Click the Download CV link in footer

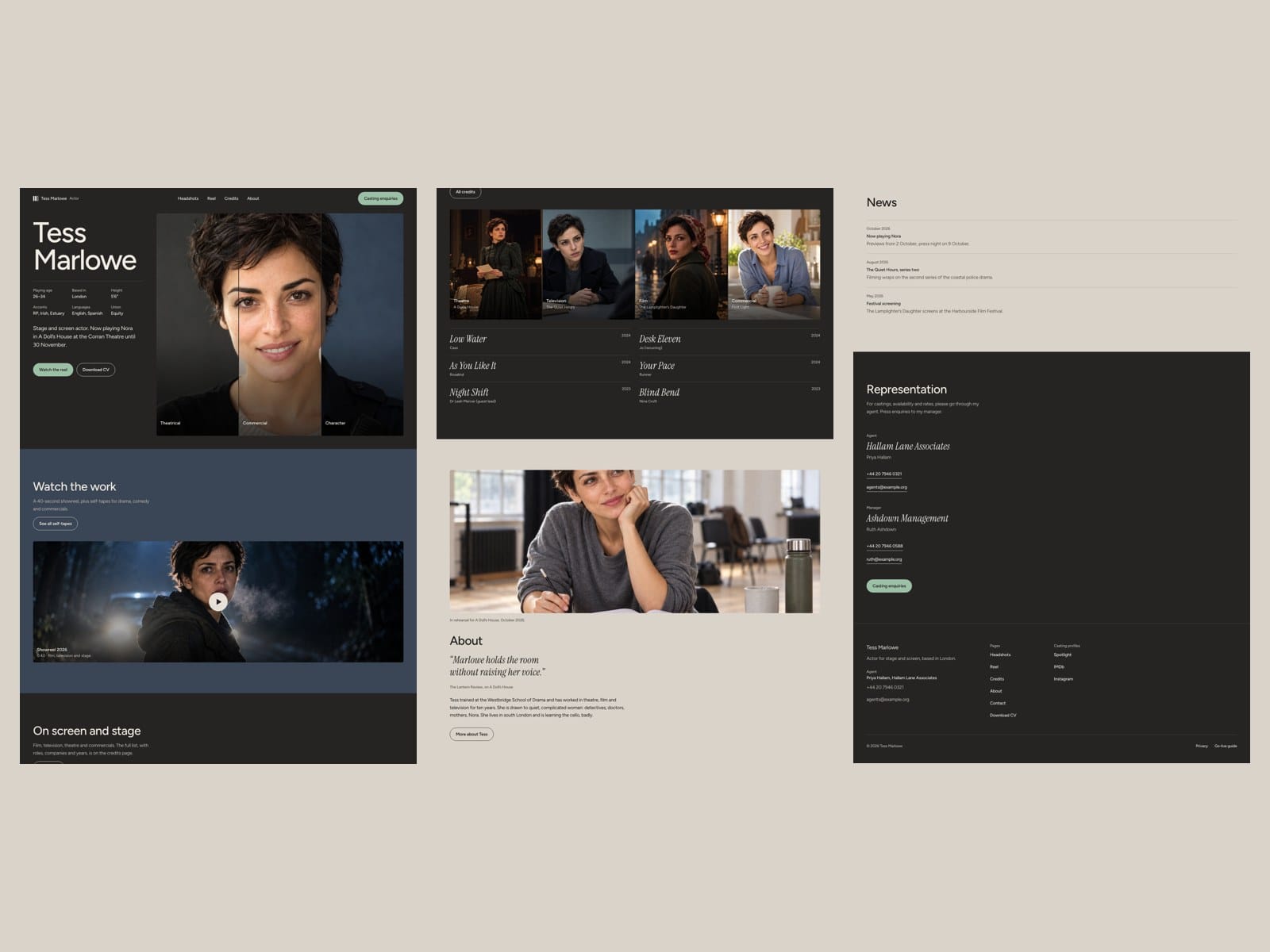pyautogui.click(x=1003, y=716)
